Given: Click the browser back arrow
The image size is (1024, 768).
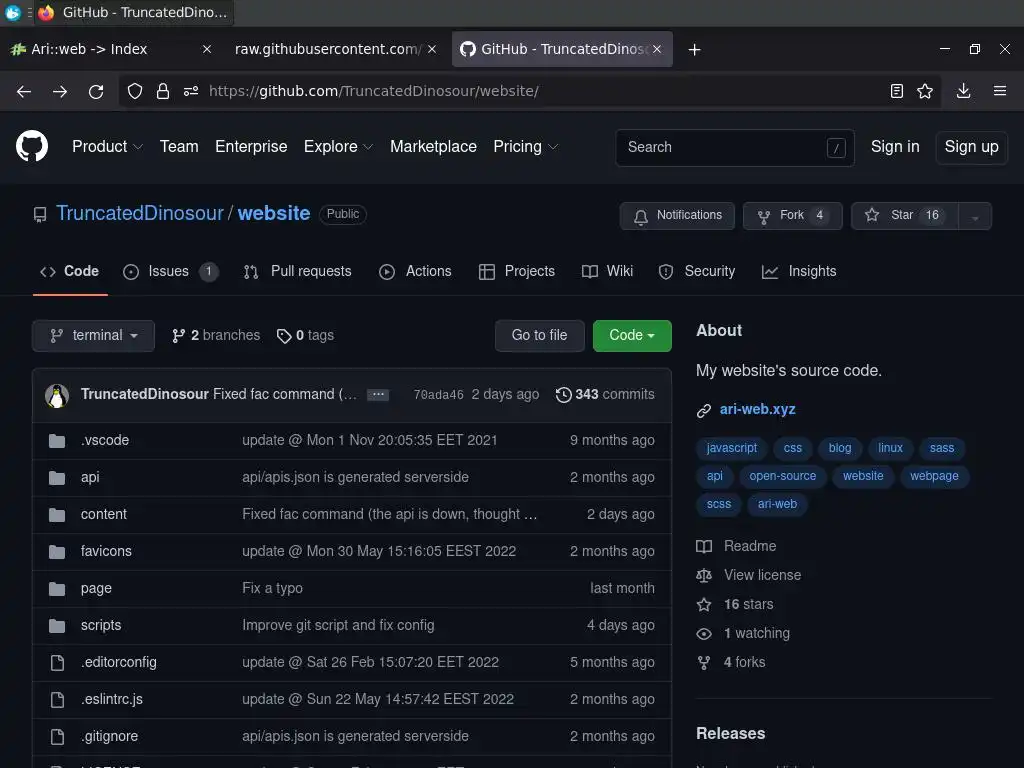Looking at the screenshot, I should [x=24, y=91].
